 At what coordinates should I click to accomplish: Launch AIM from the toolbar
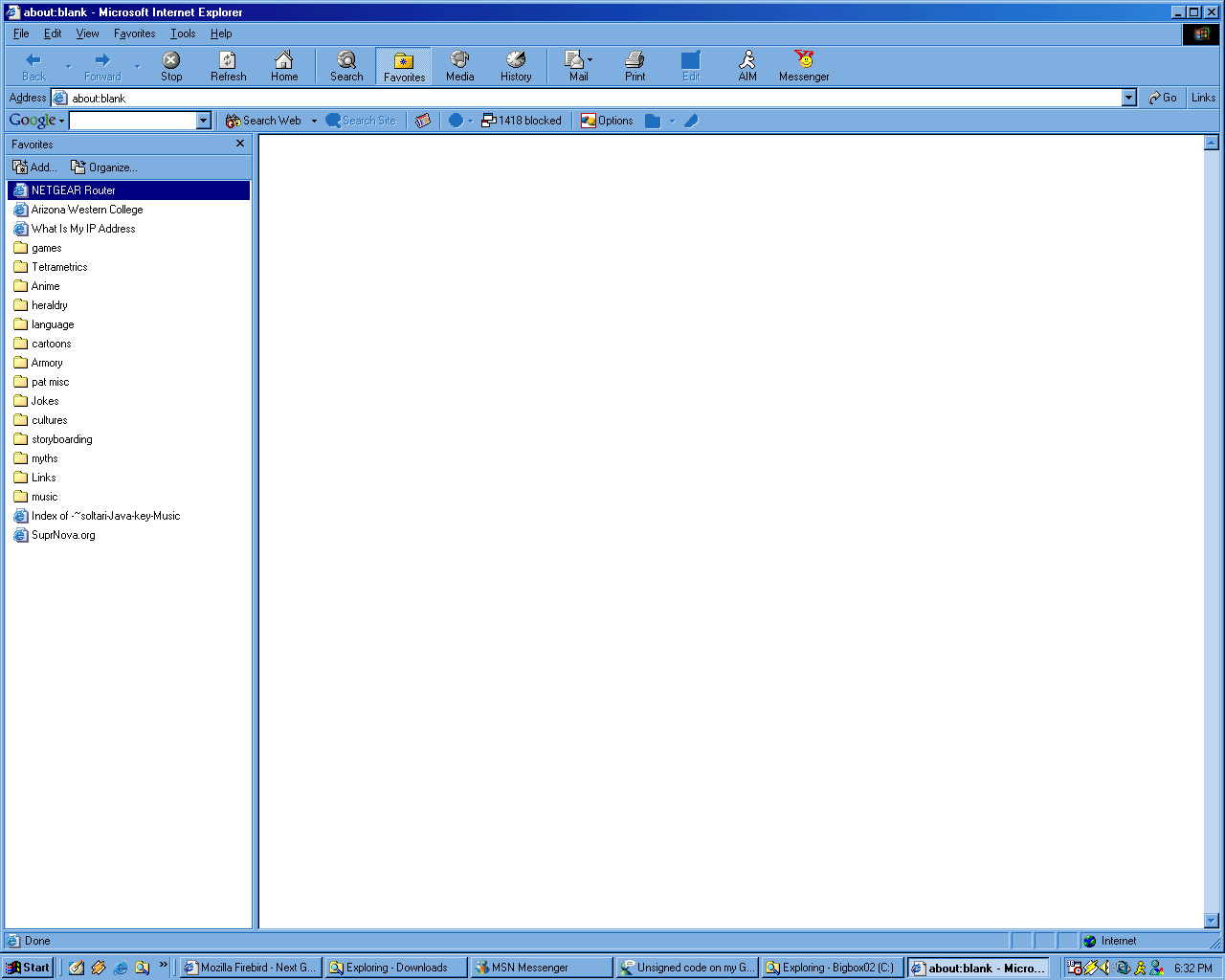point(747,66)
